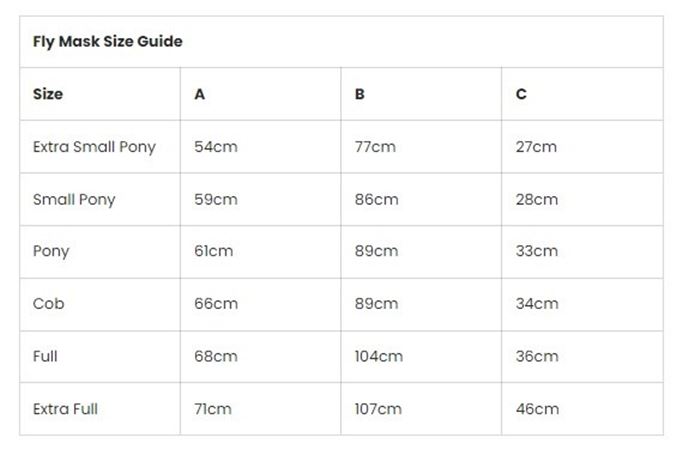
Task: Click the 'Small Pony' row label
Action: [74, 199]
